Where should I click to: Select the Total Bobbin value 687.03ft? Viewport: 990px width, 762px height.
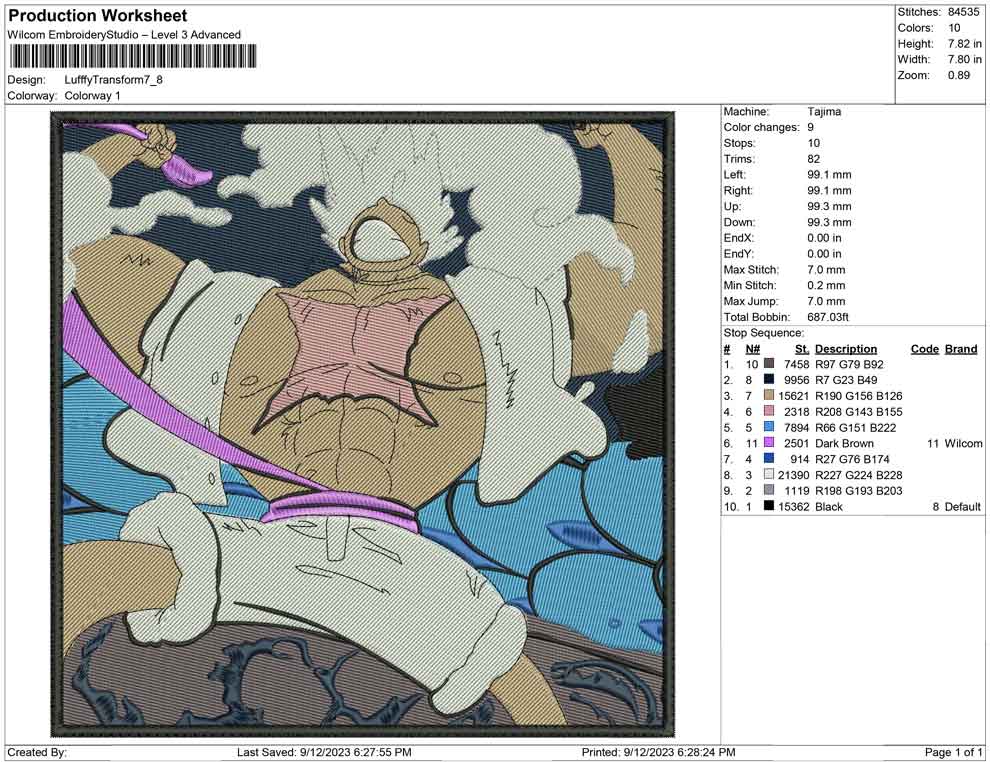tap(828, 317)
